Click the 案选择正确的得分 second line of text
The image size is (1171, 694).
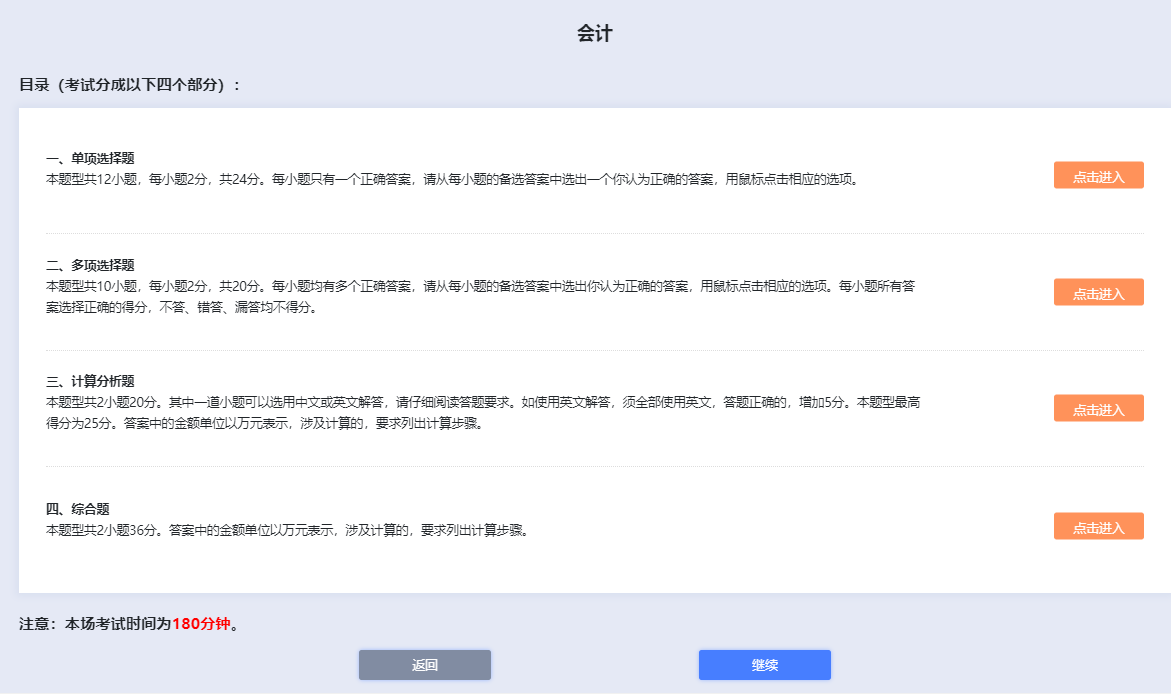click(x=181, y=308)
